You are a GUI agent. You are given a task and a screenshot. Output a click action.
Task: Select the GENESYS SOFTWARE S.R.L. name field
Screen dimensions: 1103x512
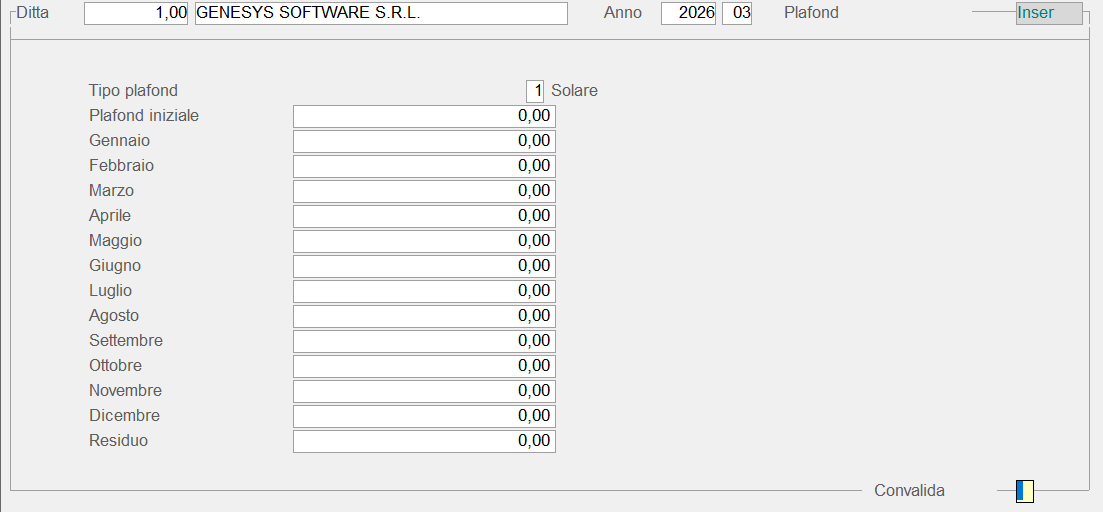381,13
